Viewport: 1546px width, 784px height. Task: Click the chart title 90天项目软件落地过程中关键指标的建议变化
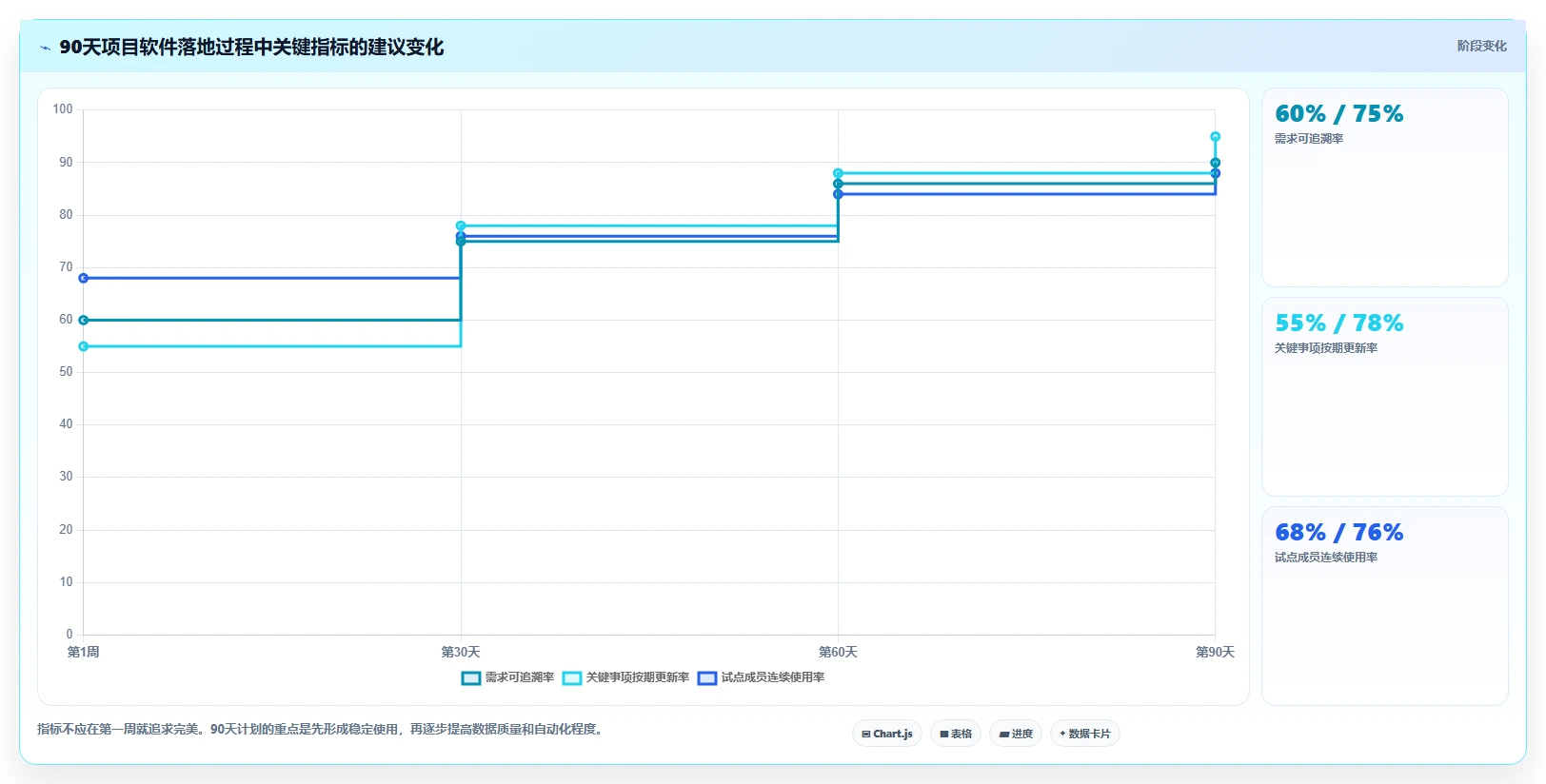point(251,48)
